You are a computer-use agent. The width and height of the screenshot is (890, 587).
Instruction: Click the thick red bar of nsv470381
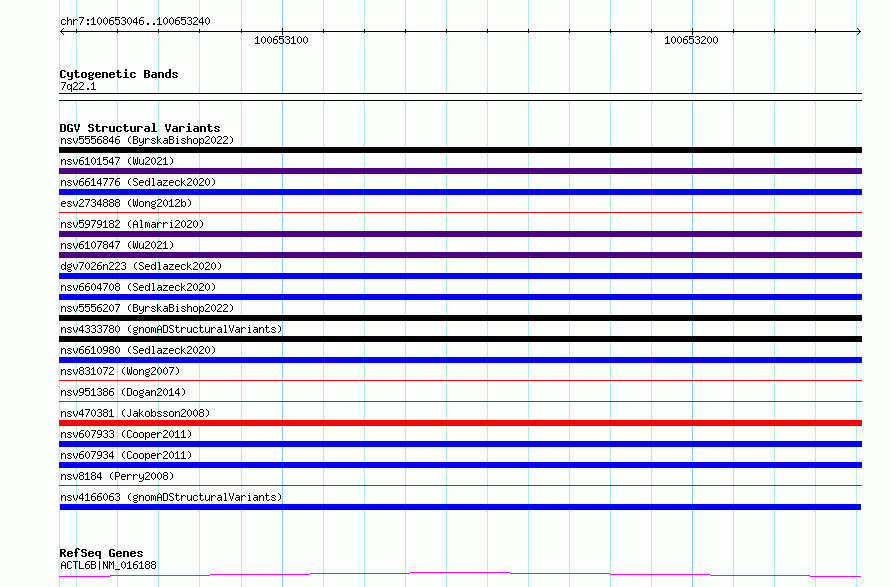[460, 423]
